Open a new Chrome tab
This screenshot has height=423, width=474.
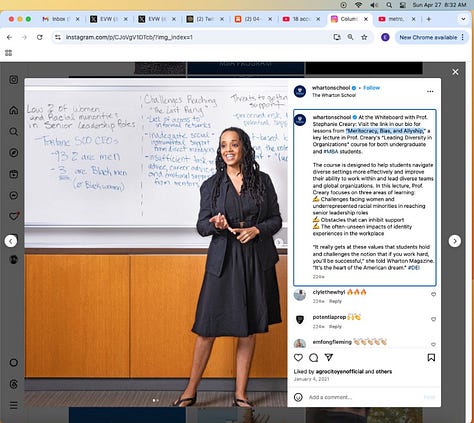coord(429,19)
